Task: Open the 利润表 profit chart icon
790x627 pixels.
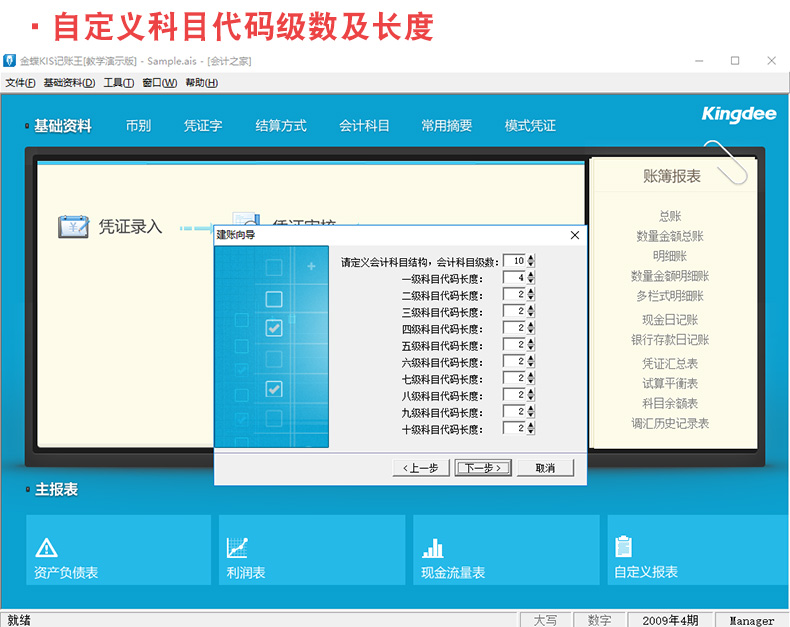Action: coord(237,547)
